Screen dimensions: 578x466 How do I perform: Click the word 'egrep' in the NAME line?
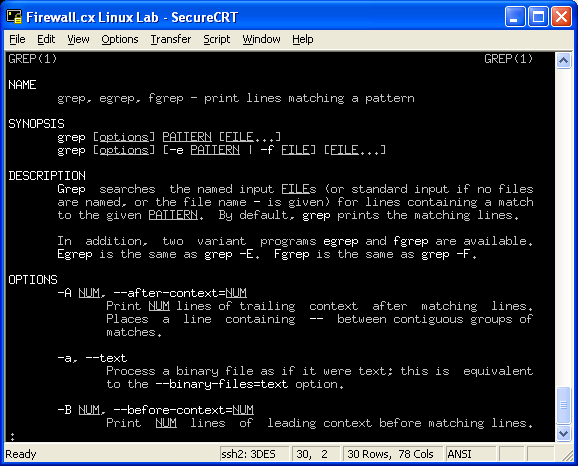[117, 98]
